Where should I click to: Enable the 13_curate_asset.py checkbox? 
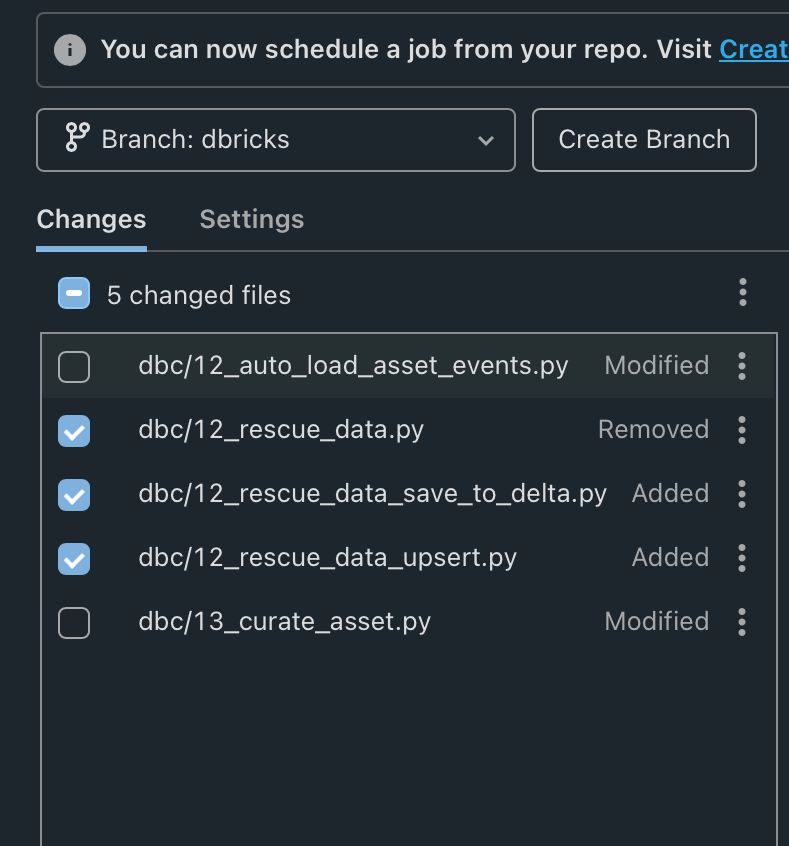point(74,623)
